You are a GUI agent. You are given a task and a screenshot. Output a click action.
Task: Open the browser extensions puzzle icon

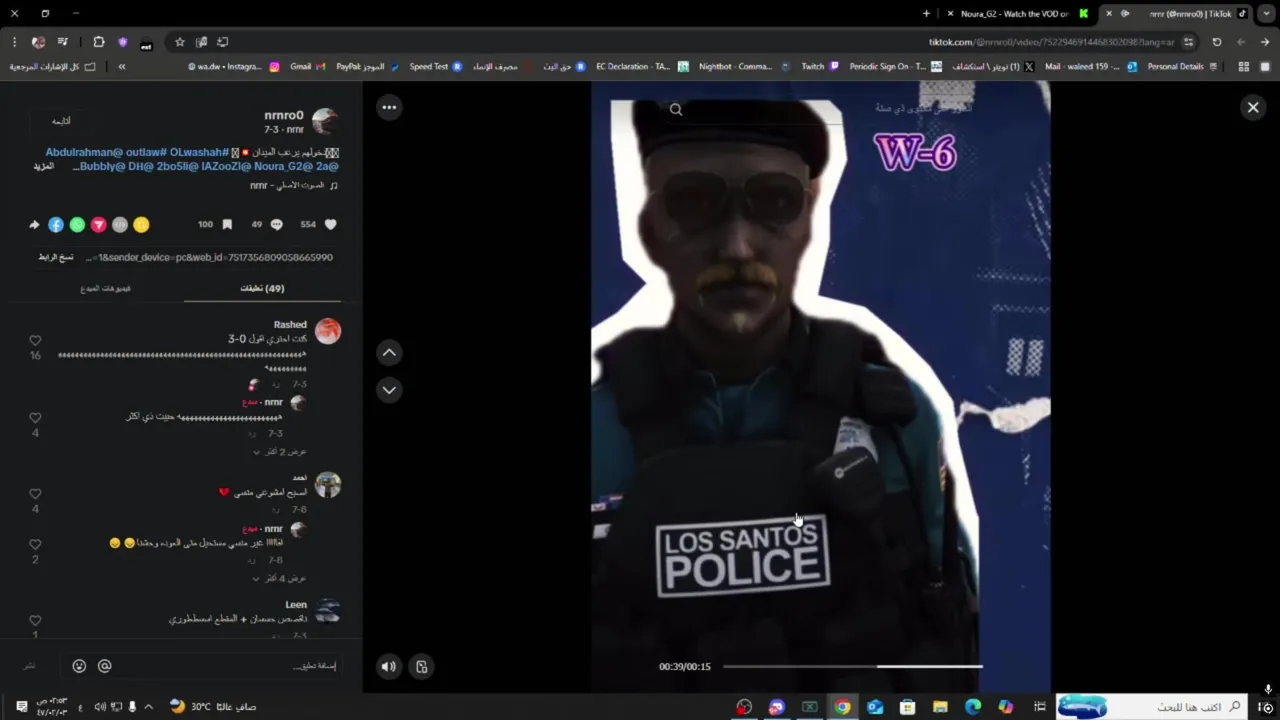pos(99,42)
